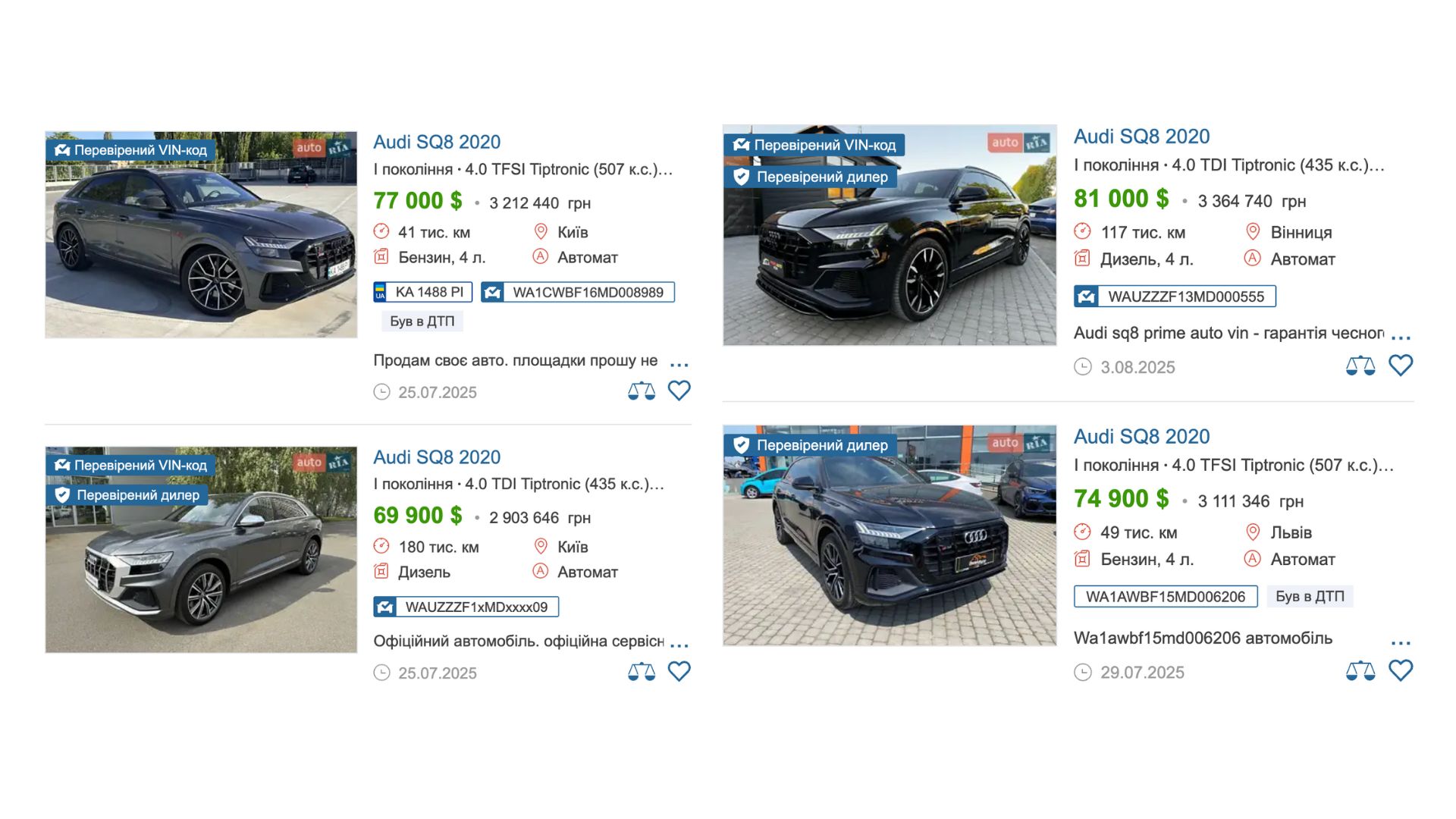Click compare scales icon on Vinnytsia listing
Image resolution: width=1456 pixels, height=819 pixels.
click(x=1360, y=366)
